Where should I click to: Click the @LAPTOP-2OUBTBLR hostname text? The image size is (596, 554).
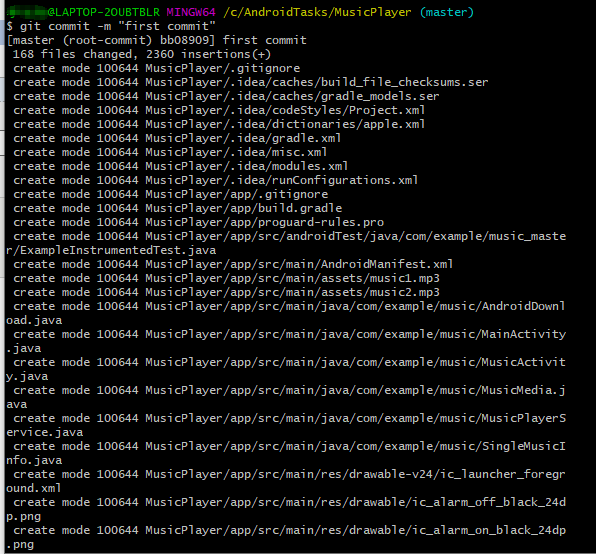[x=104, y=12]
